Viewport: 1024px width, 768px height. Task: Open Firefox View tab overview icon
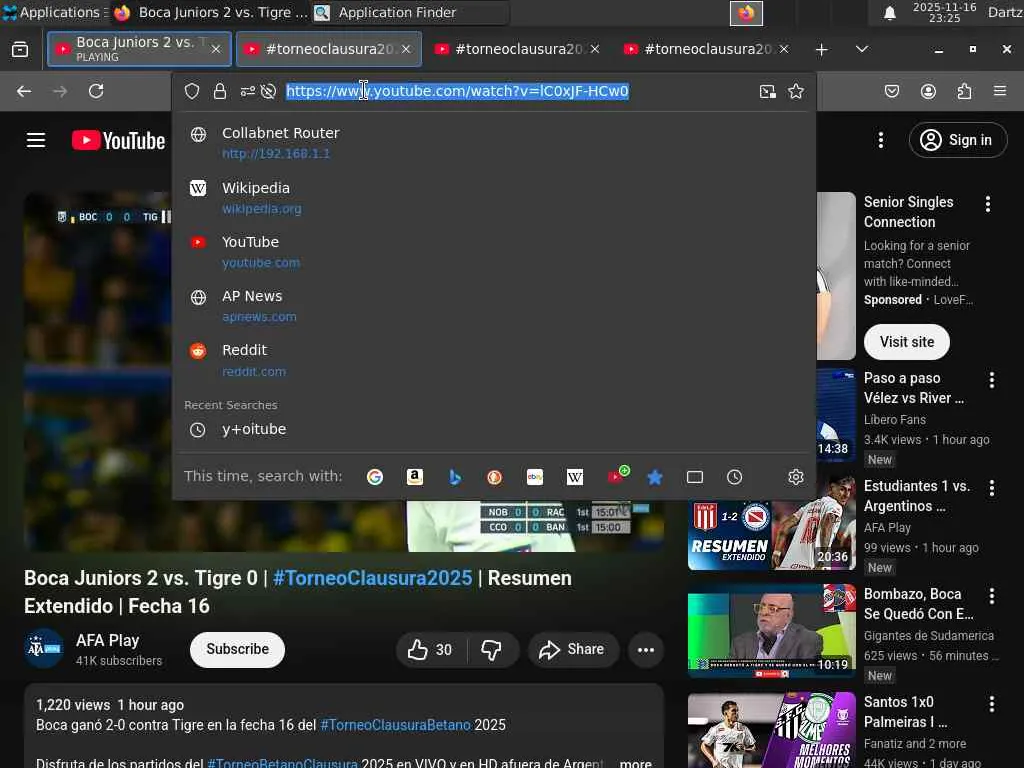pos(20,49)
